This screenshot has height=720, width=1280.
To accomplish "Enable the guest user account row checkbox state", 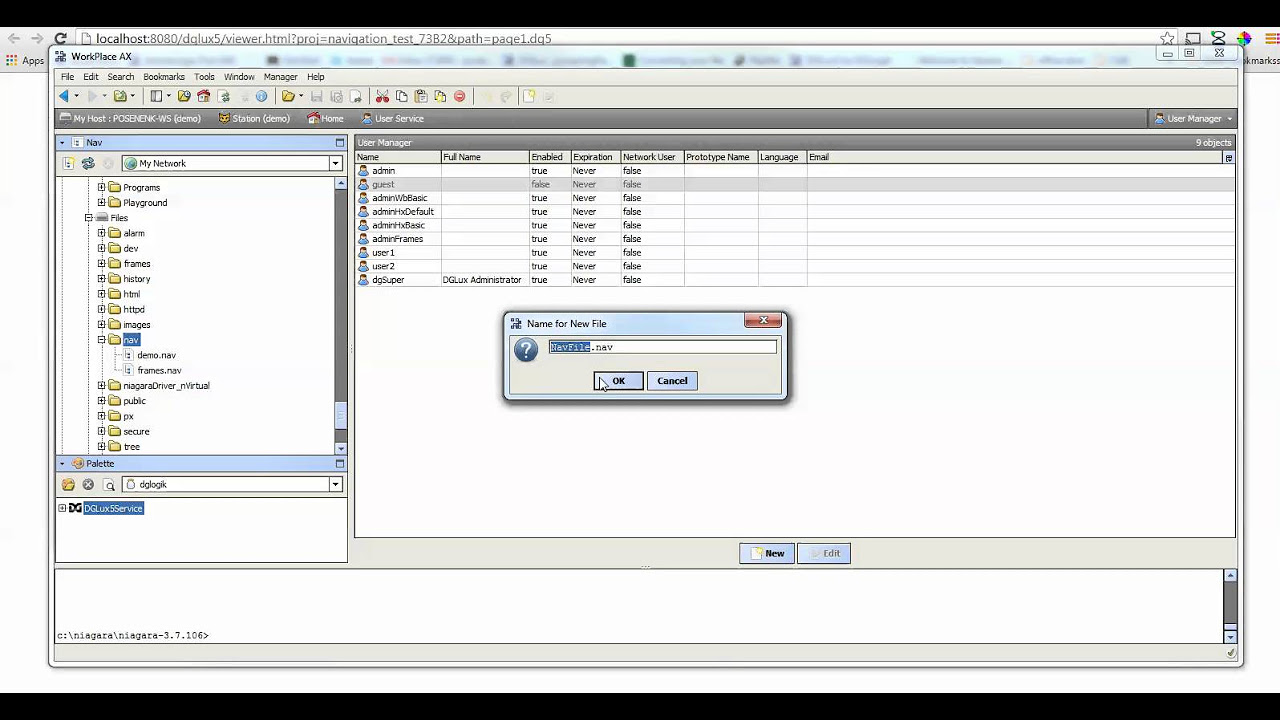I will 541,184.
